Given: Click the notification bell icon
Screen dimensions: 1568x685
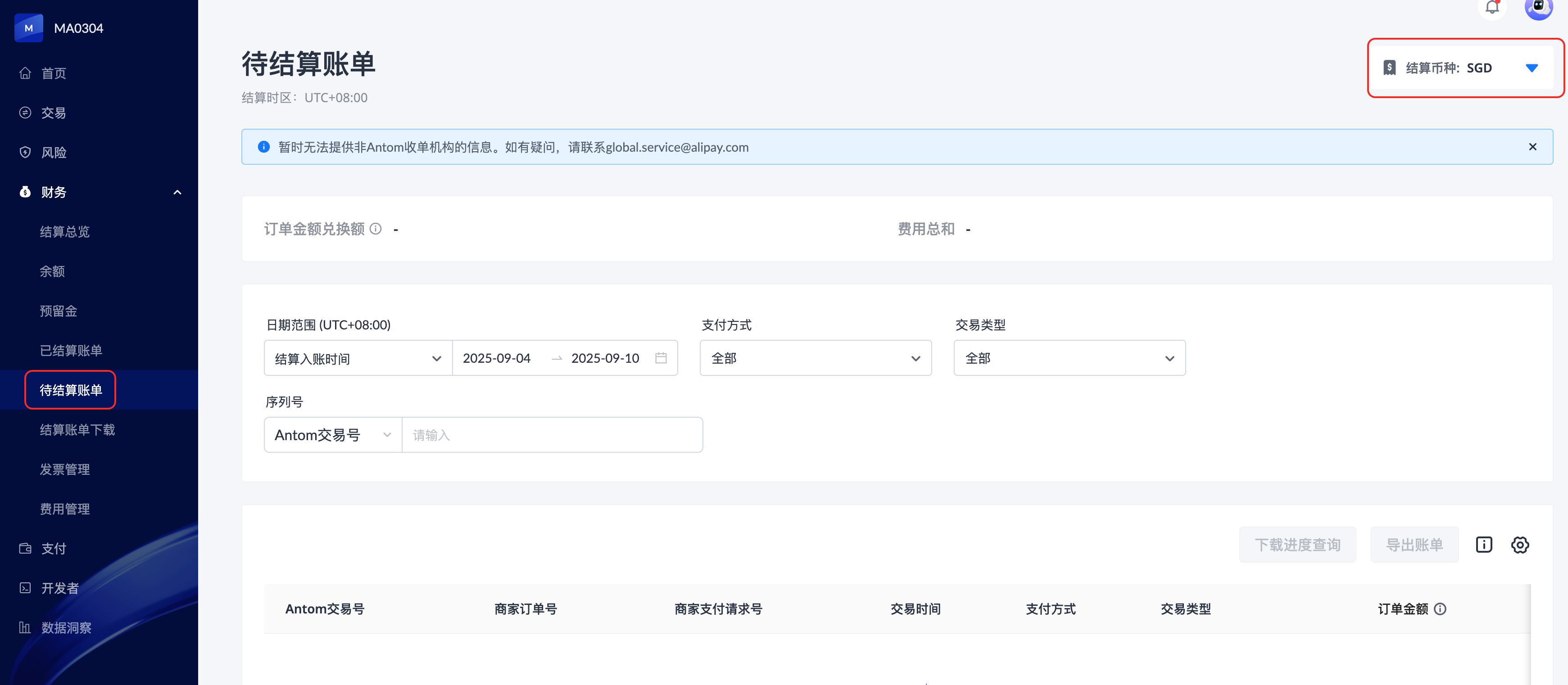Looking at the screenshot, I should [x=1492, y=7].
